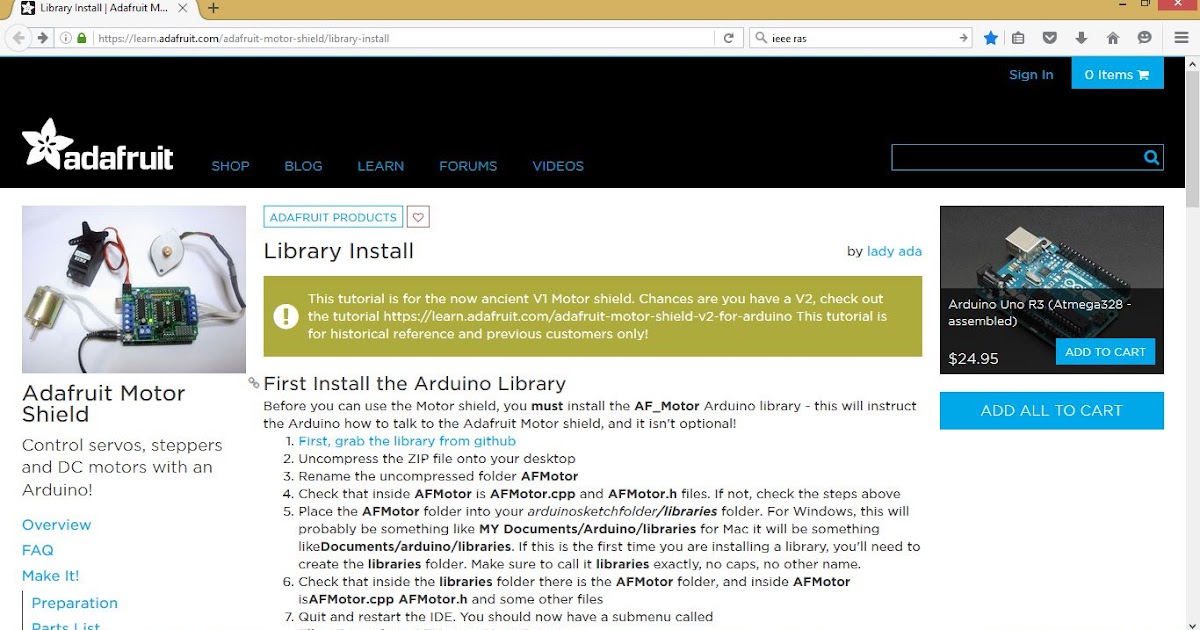Heart the Library Install tutorial
This screenshot has width=1200, height=630.
[418, 216]
